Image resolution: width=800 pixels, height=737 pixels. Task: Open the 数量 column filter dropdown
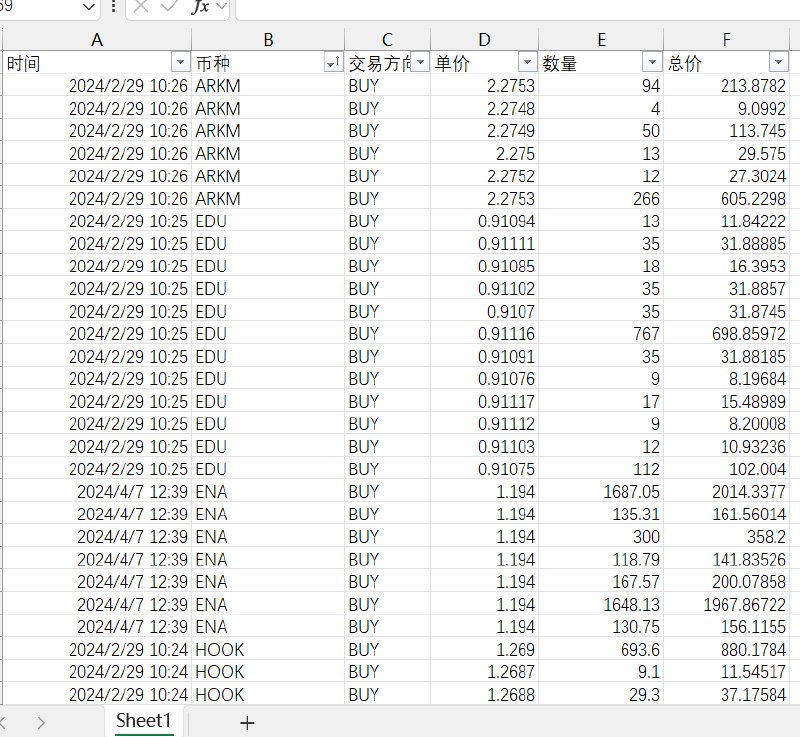(x=652, y=63)
